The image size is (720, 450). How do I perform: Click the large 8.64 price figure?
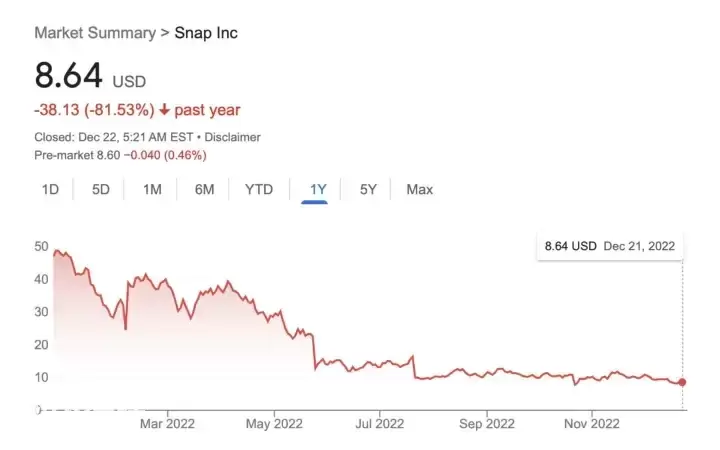67,78
